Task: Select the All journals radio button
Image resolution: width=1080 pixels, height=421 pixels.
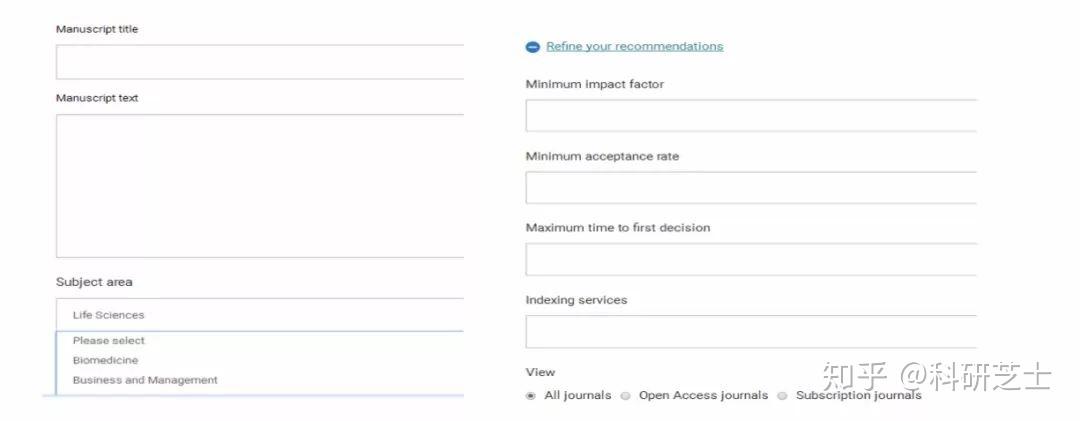Action: click(x=531, y=396)
